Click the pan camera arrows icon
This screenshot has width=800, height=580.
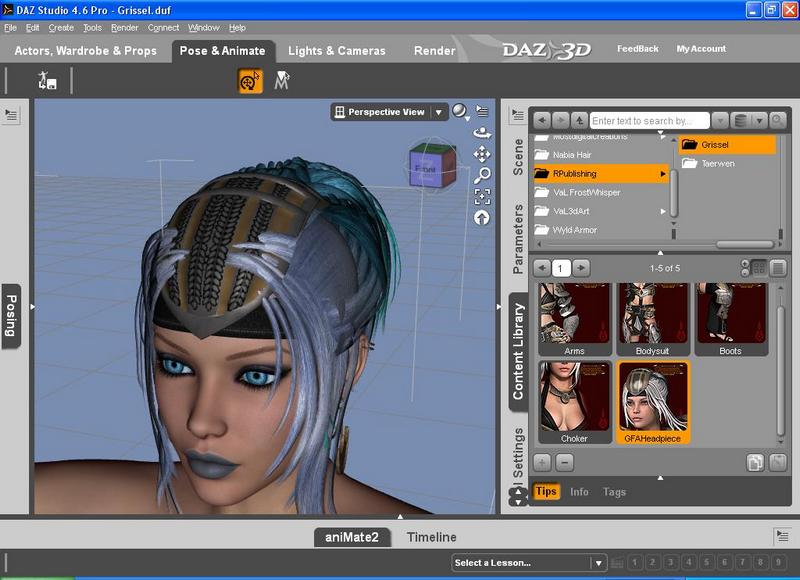click(x=482, y=154)
